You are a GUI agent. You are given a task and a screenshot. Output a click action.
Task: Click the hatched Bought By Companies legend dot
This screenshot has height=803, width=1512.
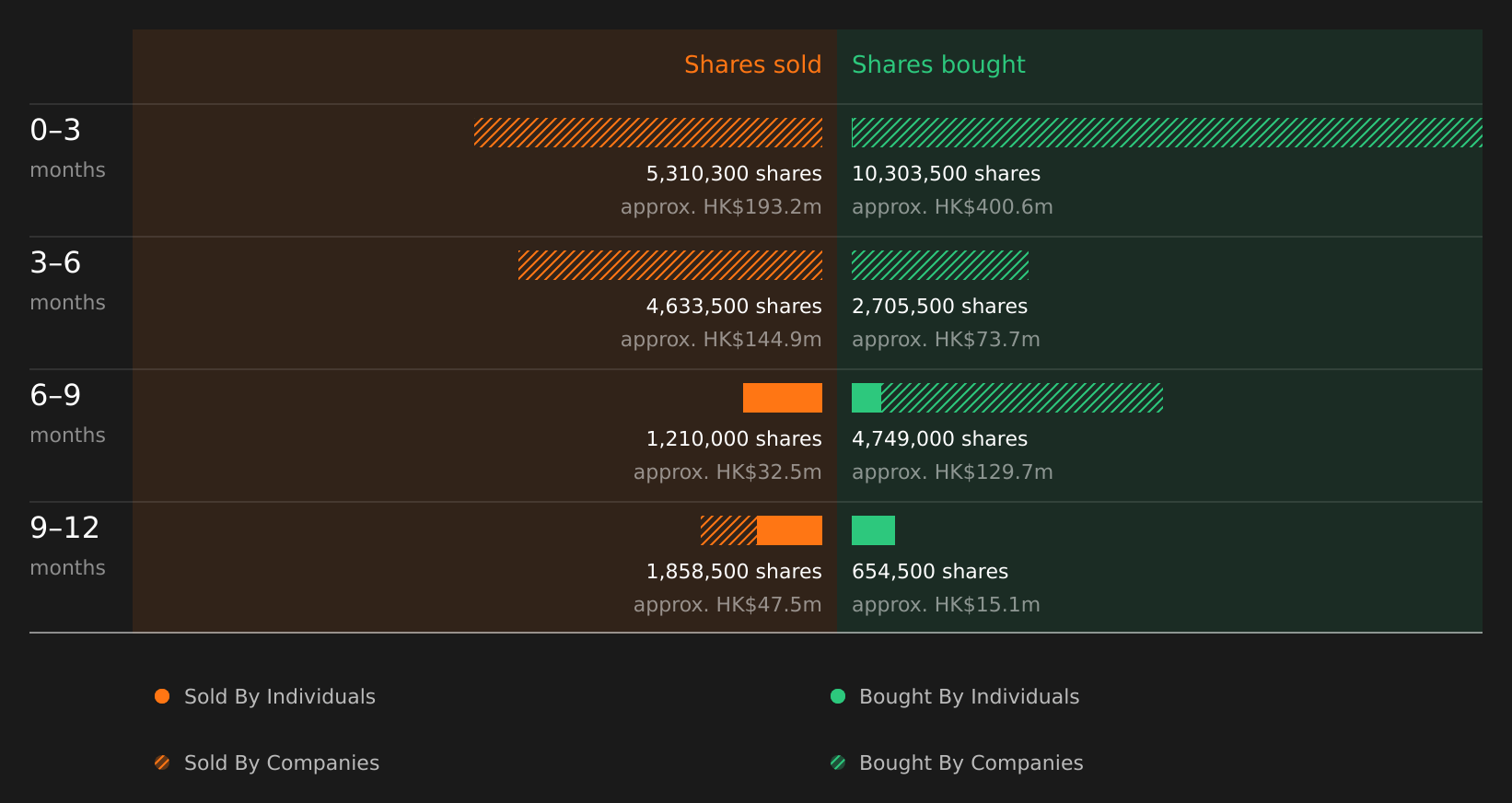point(838,762)
